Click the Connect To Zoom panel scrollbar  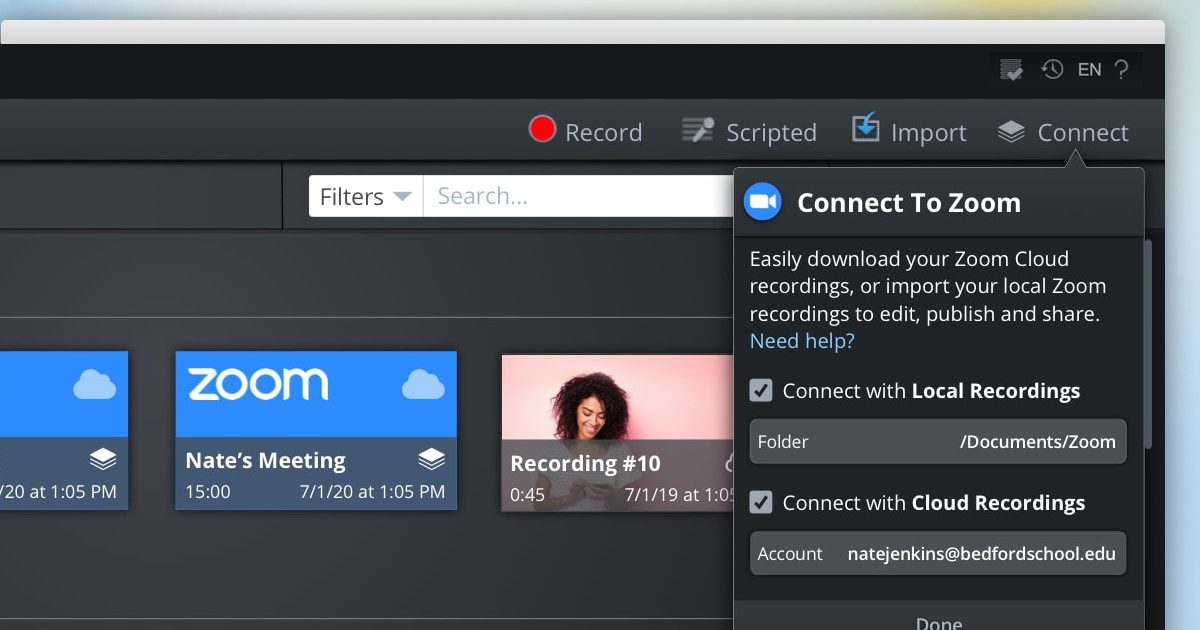(1148, 342)
